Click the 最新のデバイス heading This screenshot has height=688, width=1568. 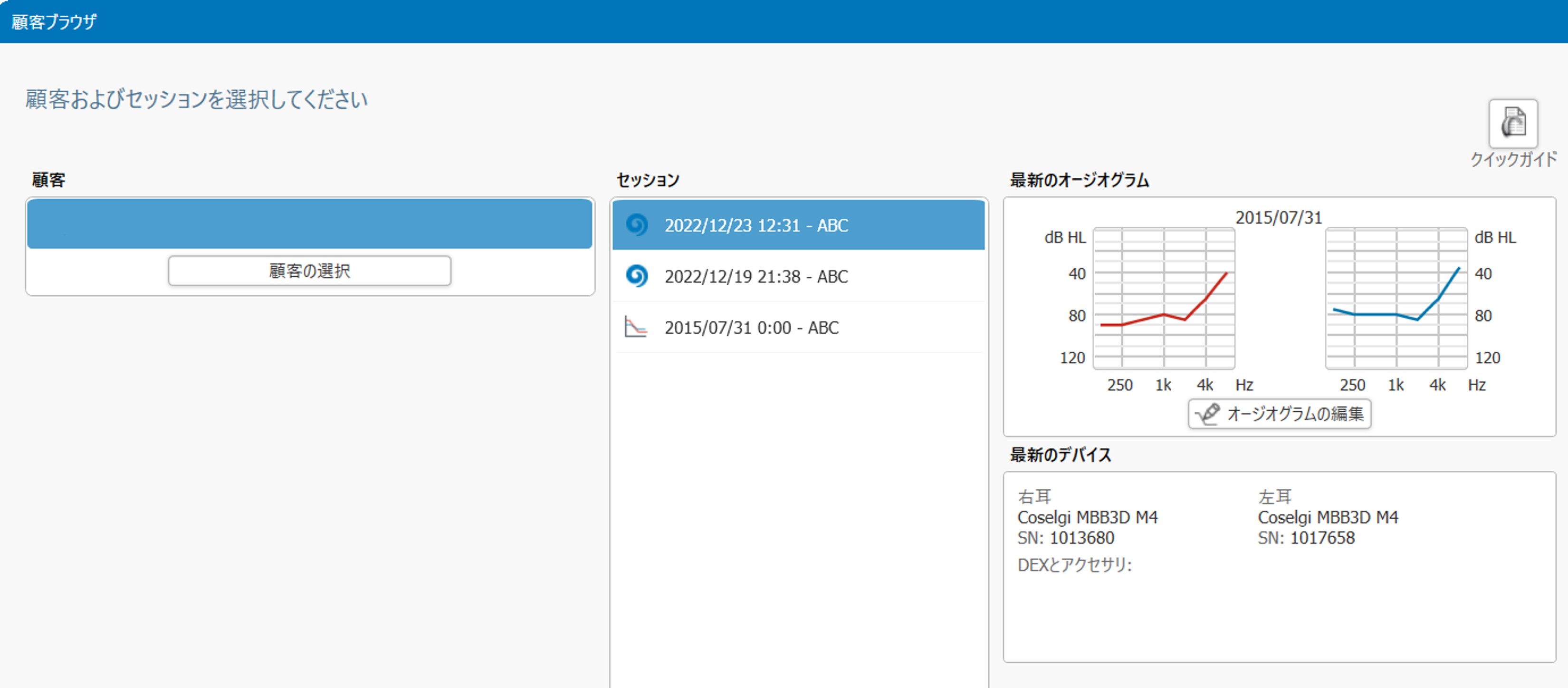[x=1061, y=455]
